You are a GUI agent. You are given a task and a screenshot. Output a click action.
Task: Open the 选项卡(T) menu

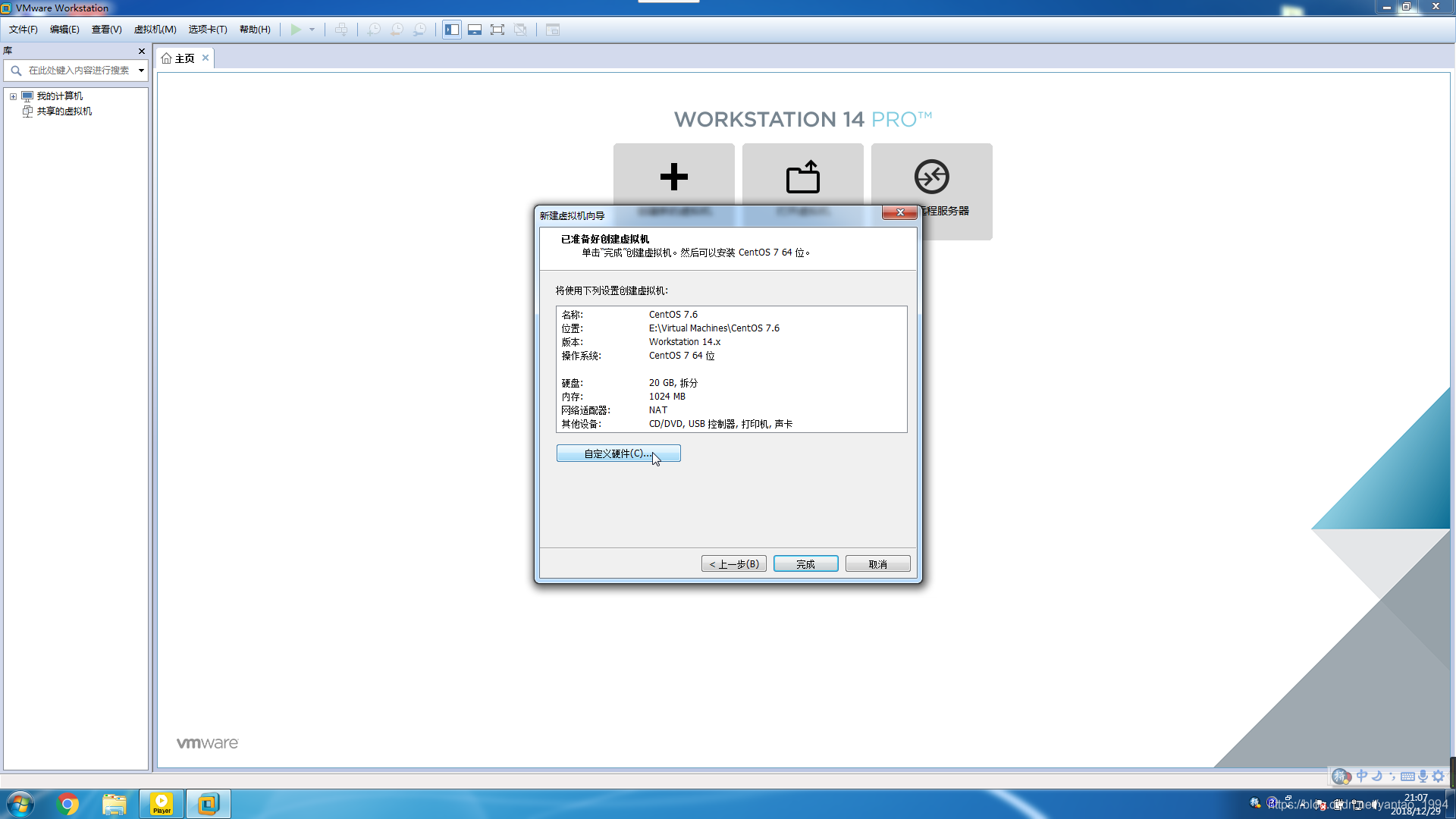(x=208, y=30)
